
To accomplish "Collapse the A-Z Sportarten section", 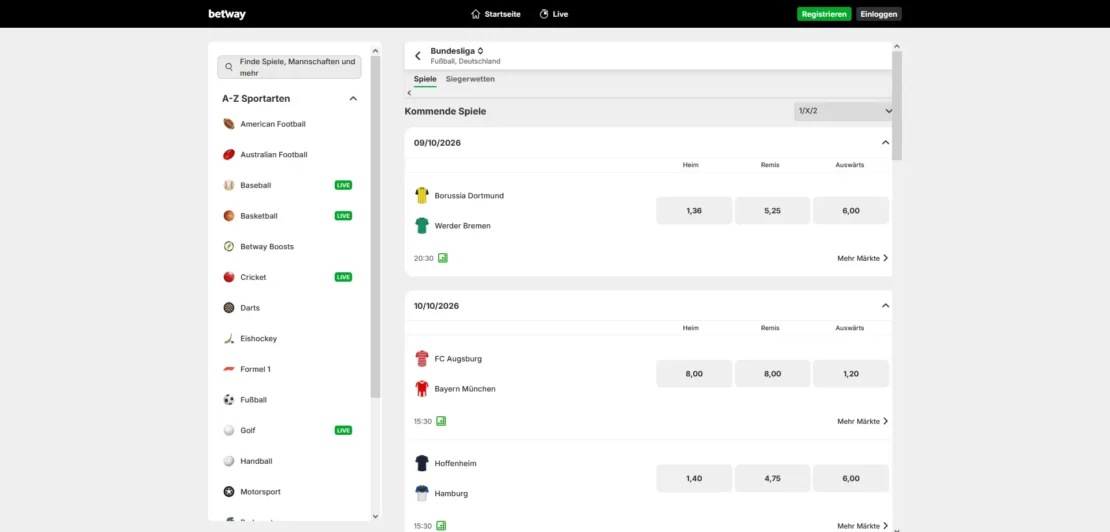I will [353, 99].
